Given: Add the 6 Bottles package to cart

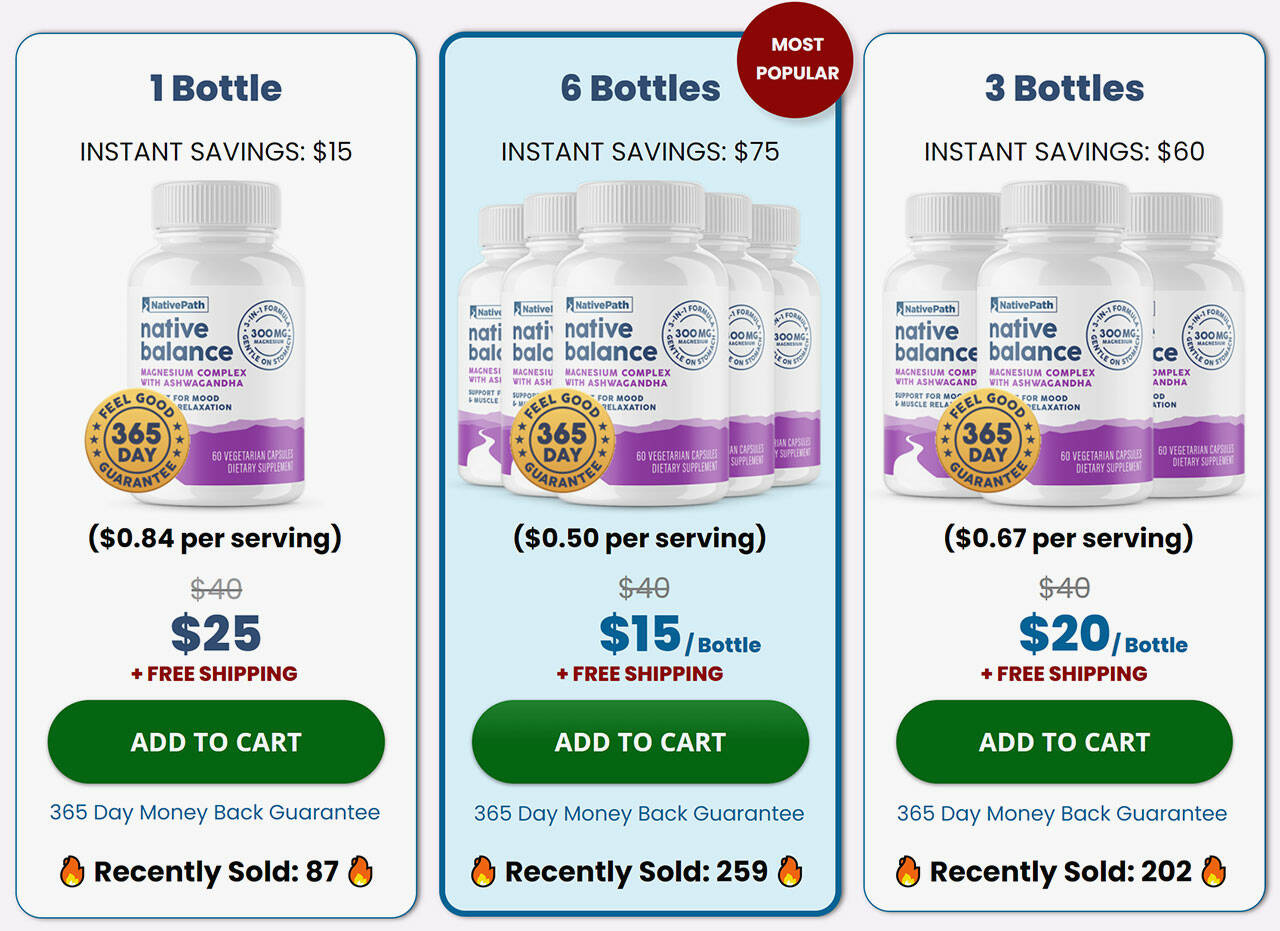Looking at the screenshot, I should (640, 742).
